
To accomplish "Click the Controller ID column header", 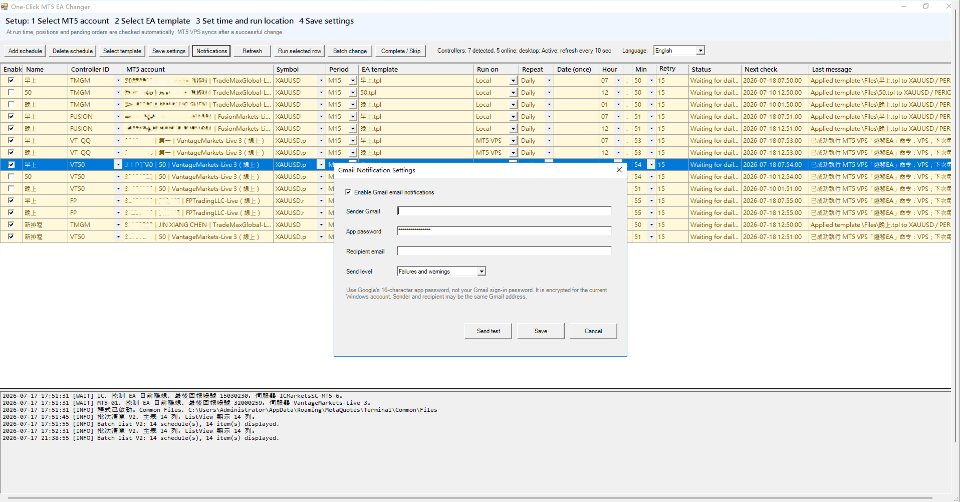I will (x=95, y=69).
